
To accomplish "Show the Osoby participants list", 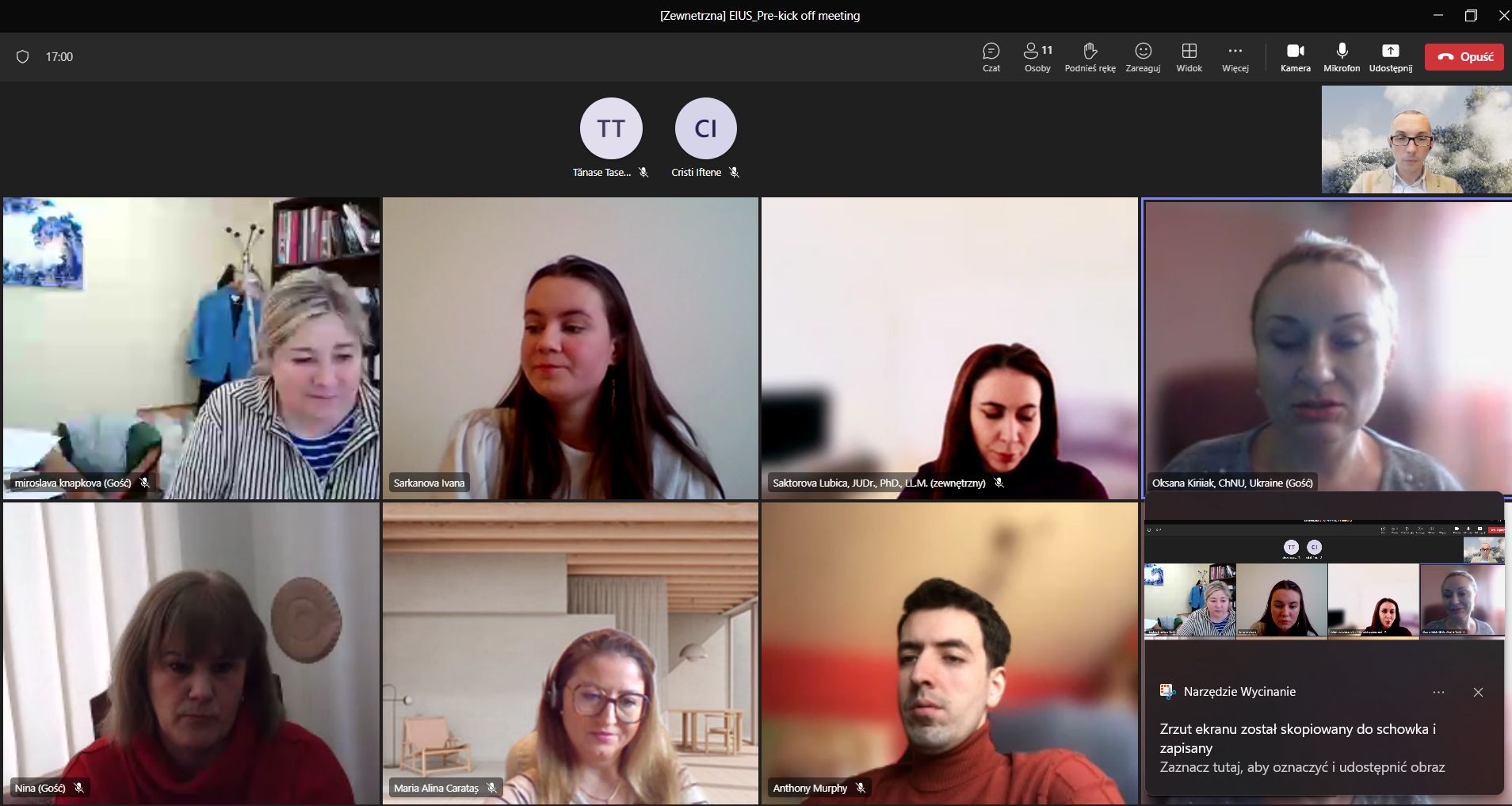I will coord(1037,57).
